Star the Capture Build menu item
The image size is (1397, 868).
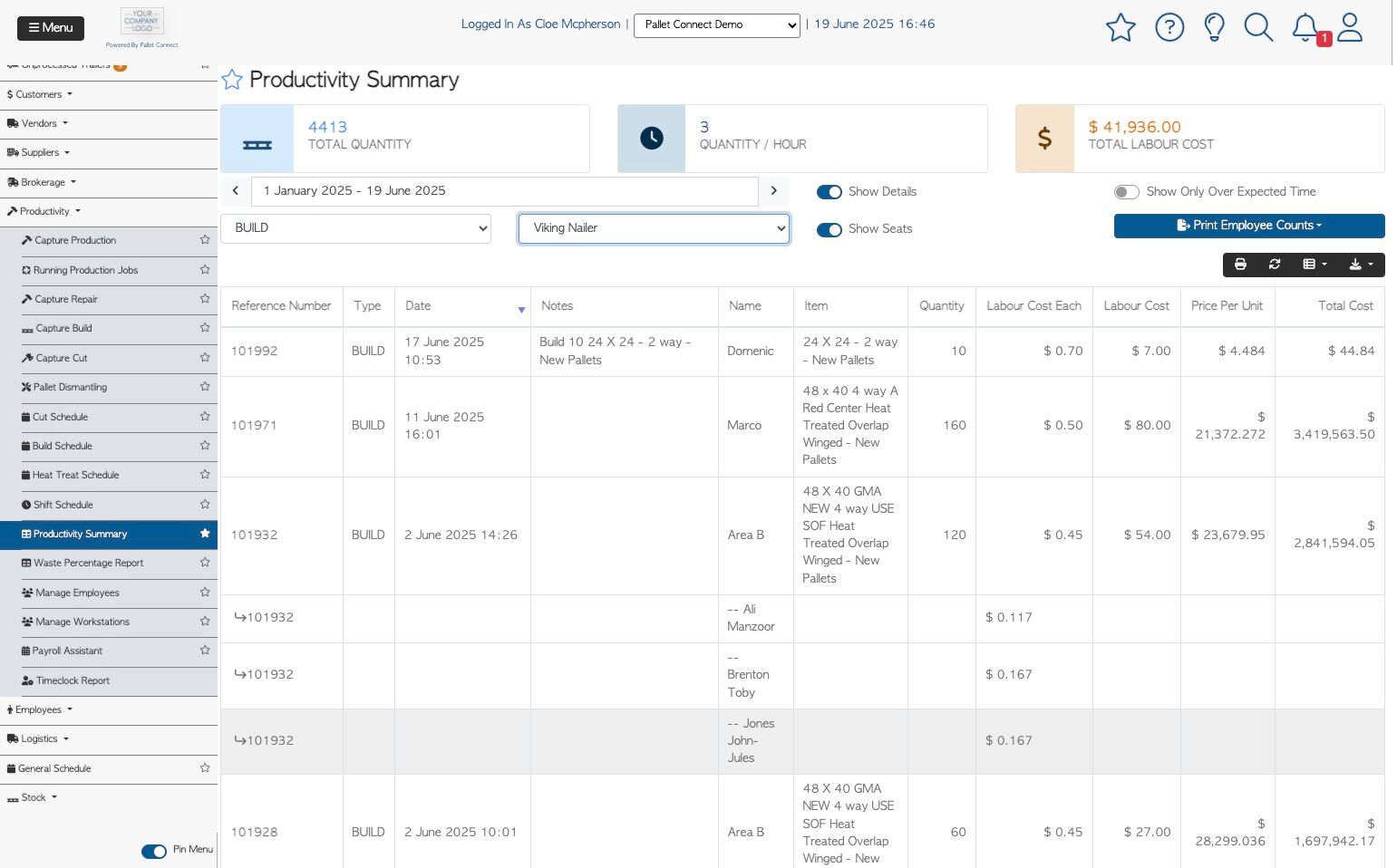205,328
